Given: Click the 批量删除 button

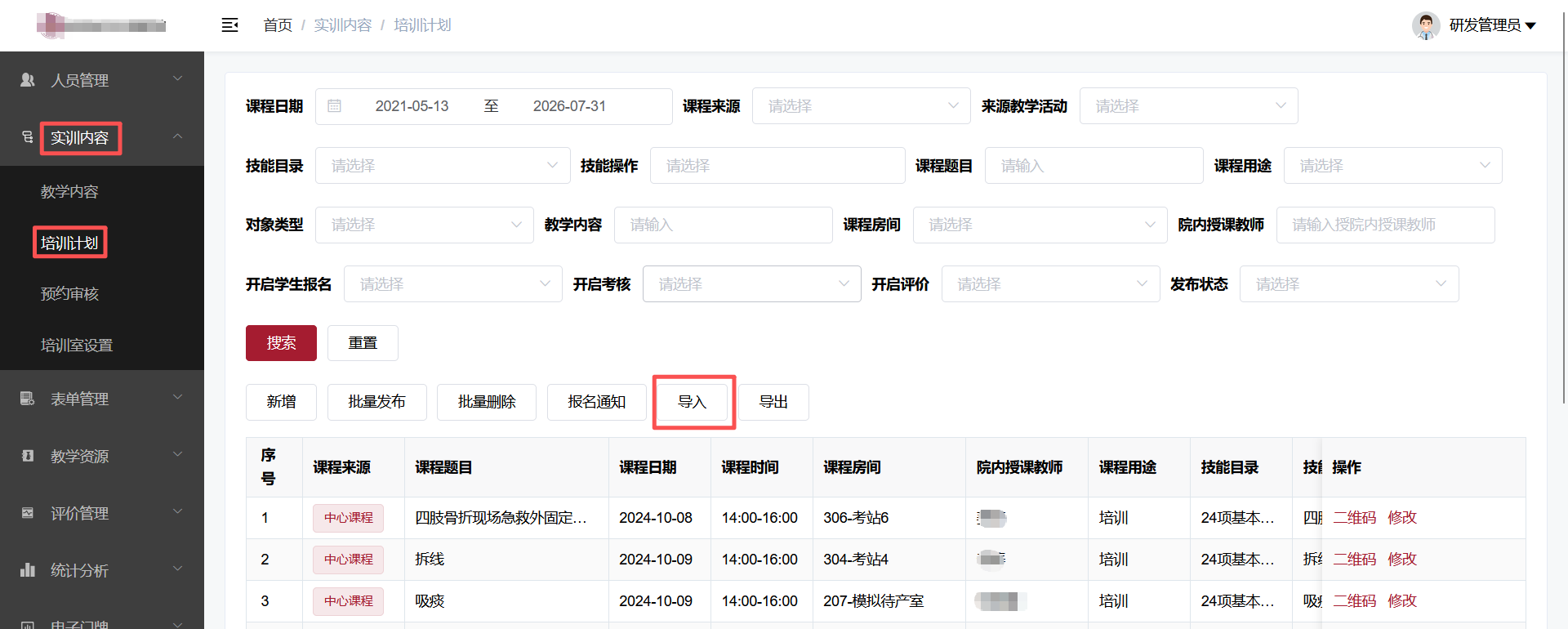Looking at the screenshot, I should click(487, 402).
